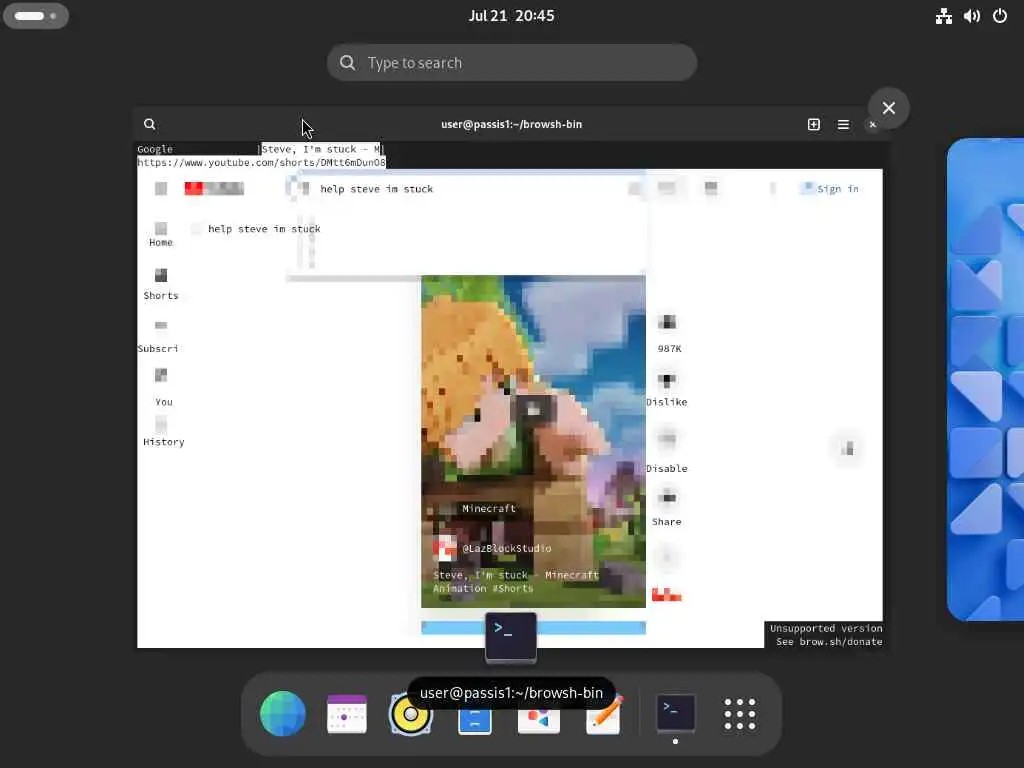Open the Calendar app in the dock
The image size is (1024, 768).
coord(347,713)
